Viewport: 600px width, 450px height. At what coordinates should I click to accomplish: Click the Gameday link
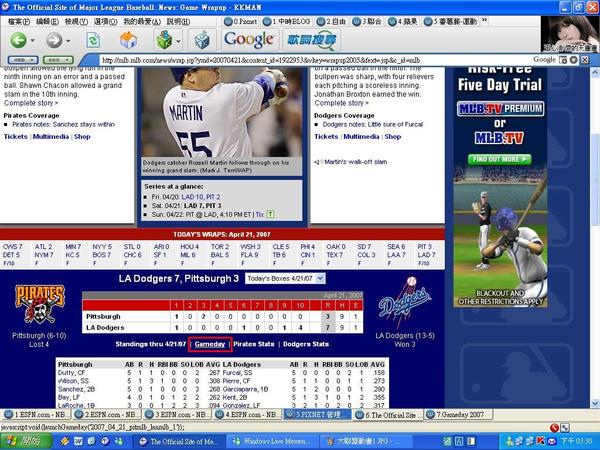click(x=210, y=344)
